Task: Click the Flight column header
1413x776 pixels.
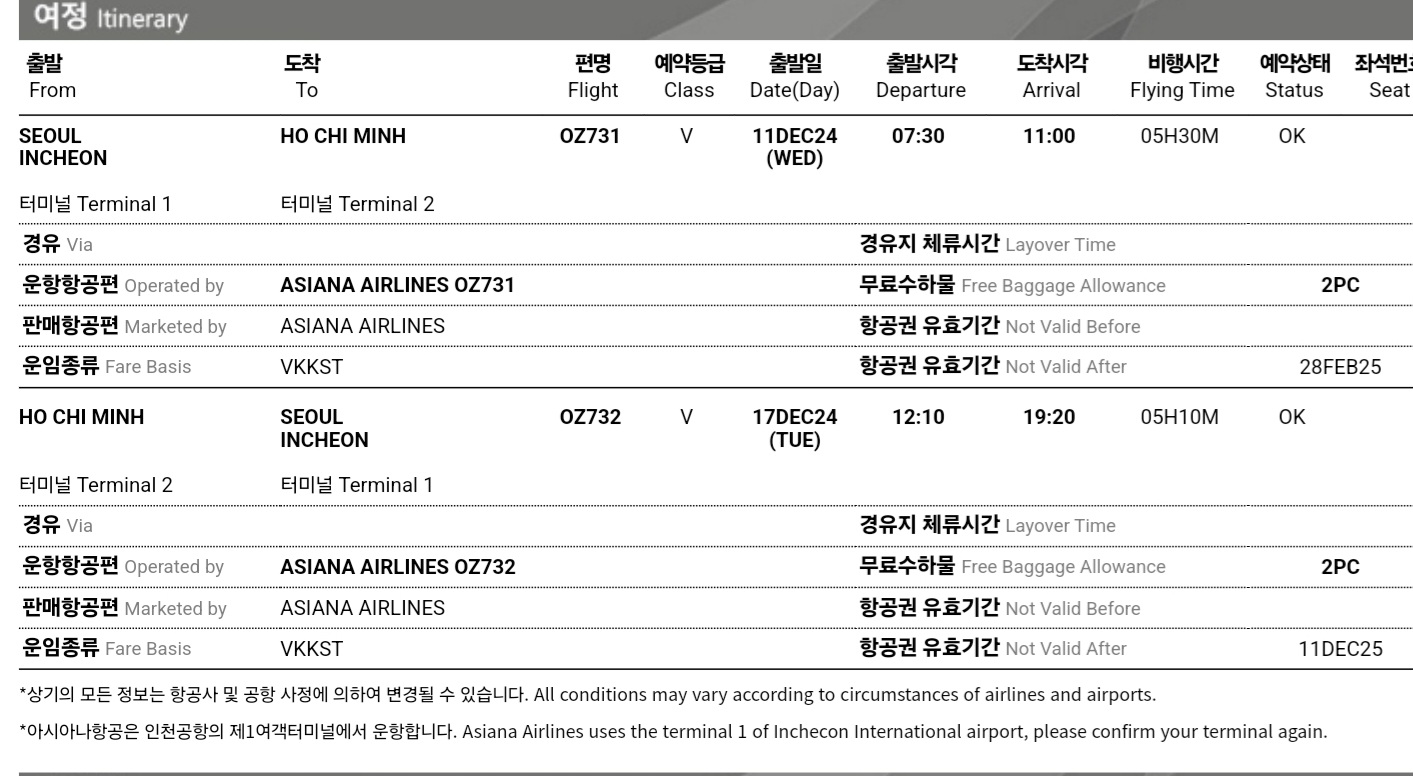Action: (593, 78)
